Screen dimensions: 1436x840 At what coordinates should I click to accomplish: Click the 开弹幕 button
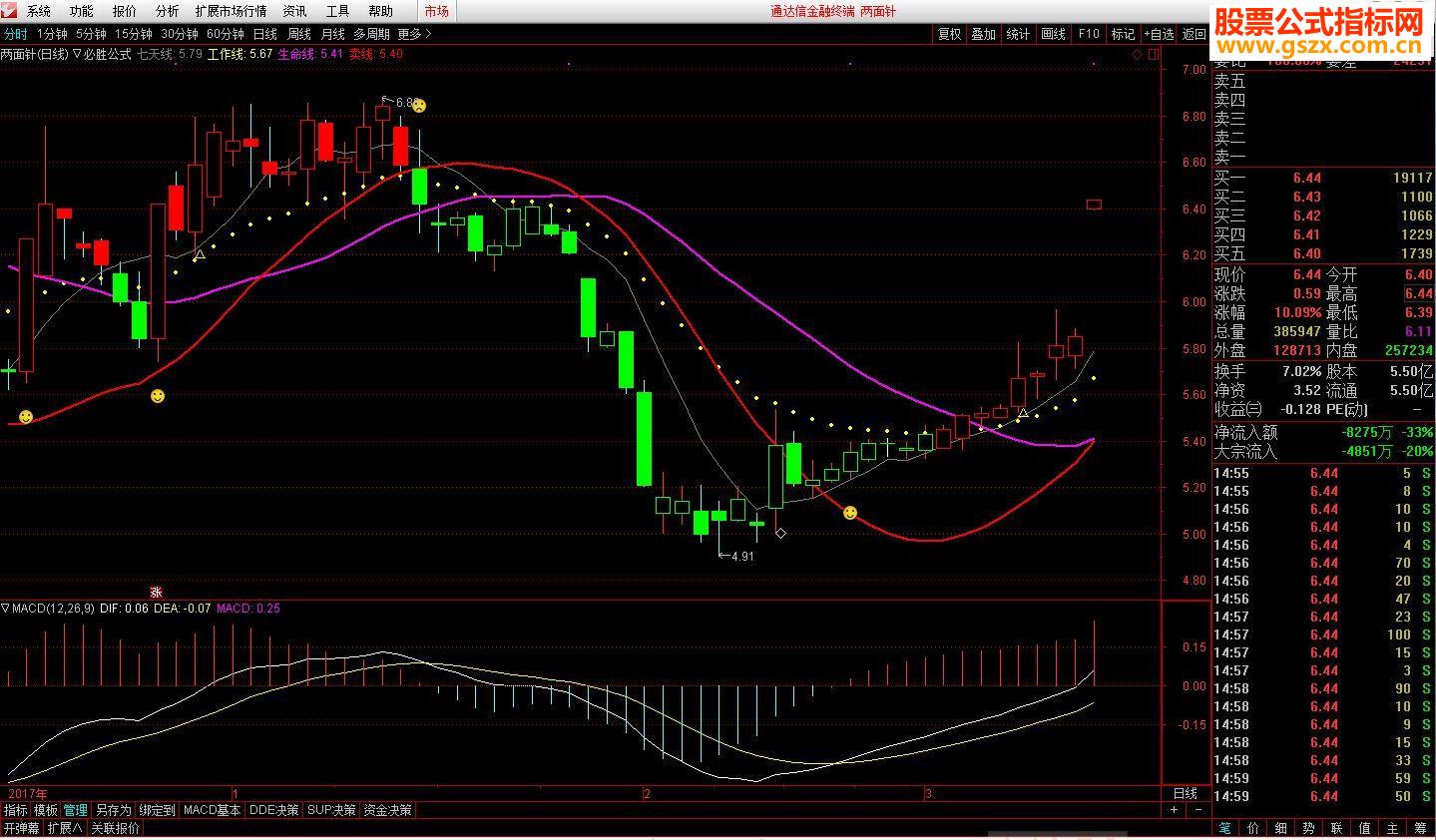pyautogui.click(x=22, y=829)
